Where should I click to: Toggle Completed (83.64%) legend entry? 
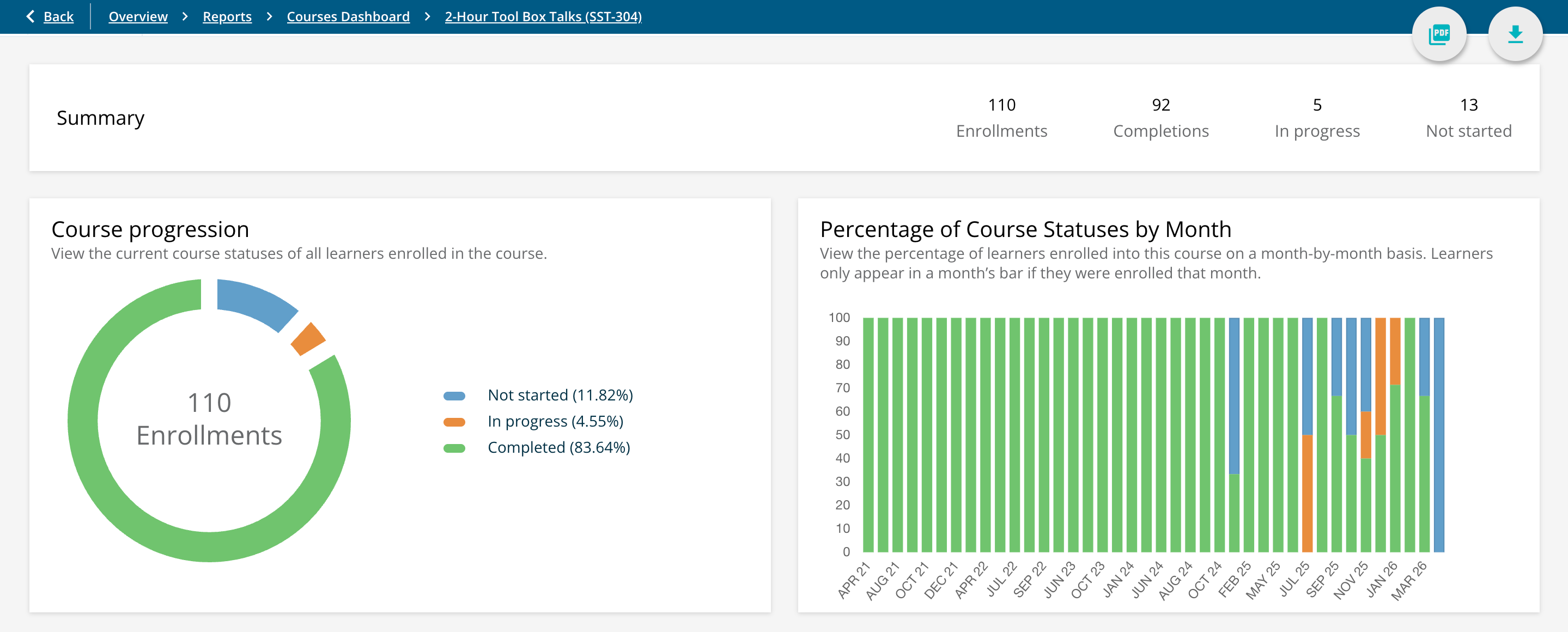(x=558, y=447)
